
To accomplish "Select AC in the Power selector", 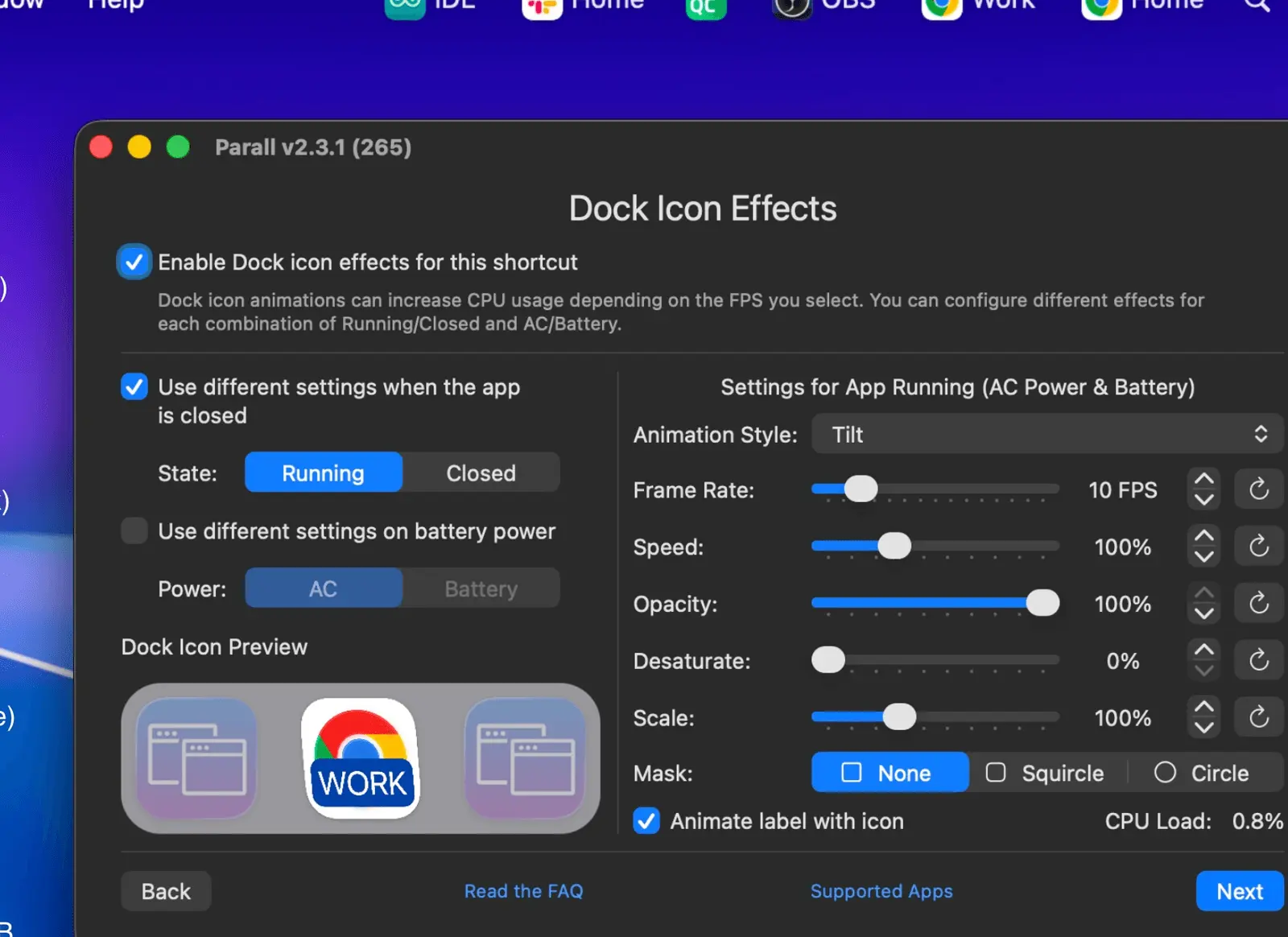I will [324, 588].
